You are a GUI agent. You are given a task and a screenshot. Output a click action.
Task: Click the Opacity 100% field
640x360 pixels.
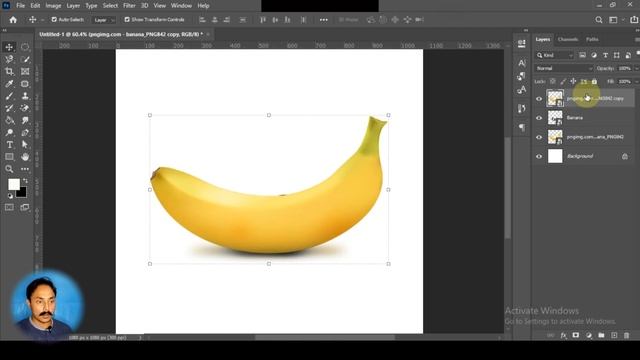pyautogui.click(x=624, y=69)
